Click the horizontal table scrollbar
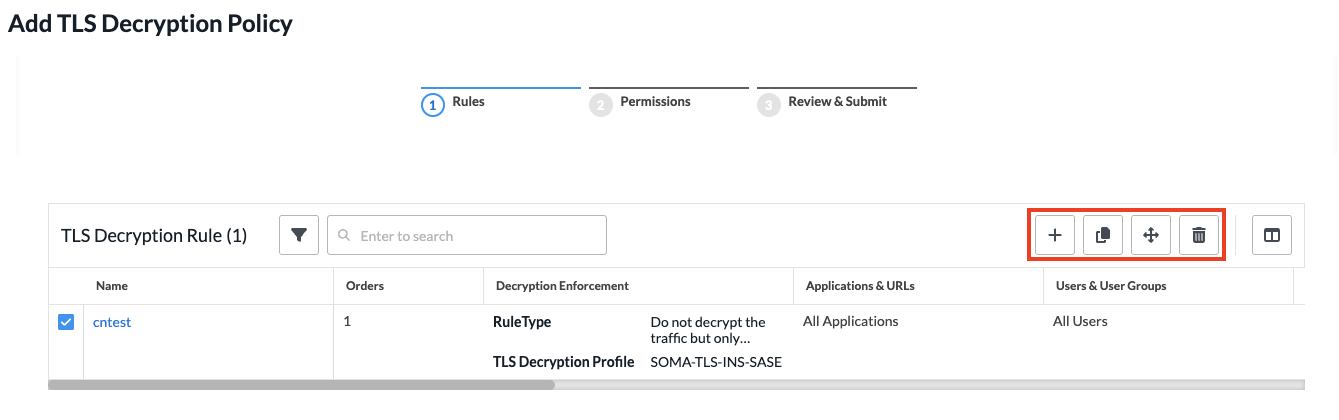The image size is (1339, 420). click(301, 384)
